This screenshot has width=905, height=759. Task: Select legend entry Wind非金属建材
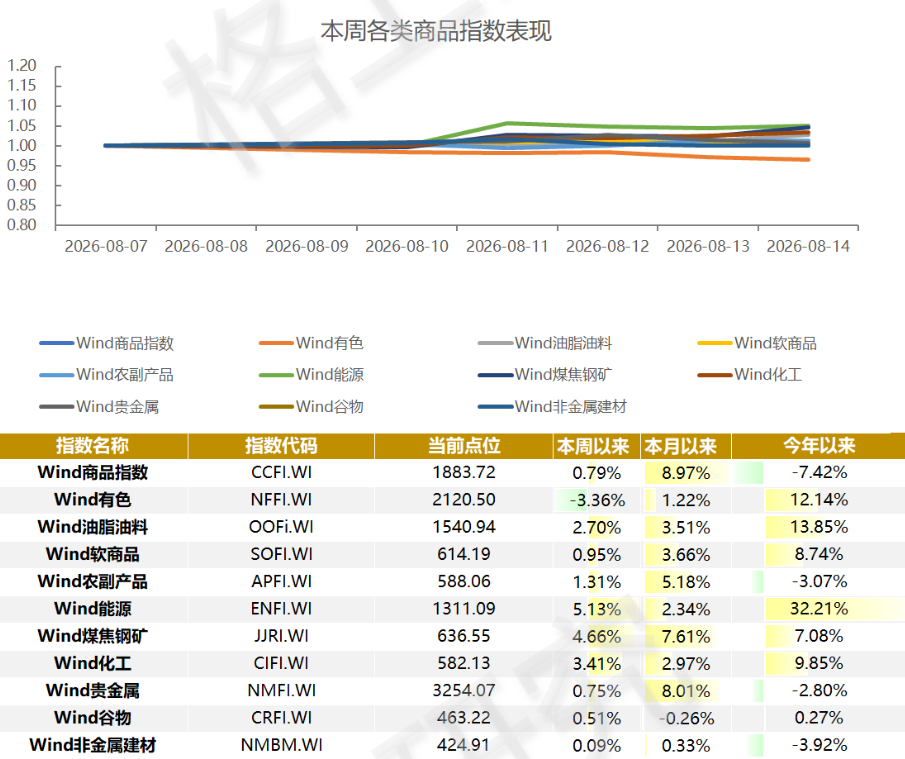coord(552,406)
